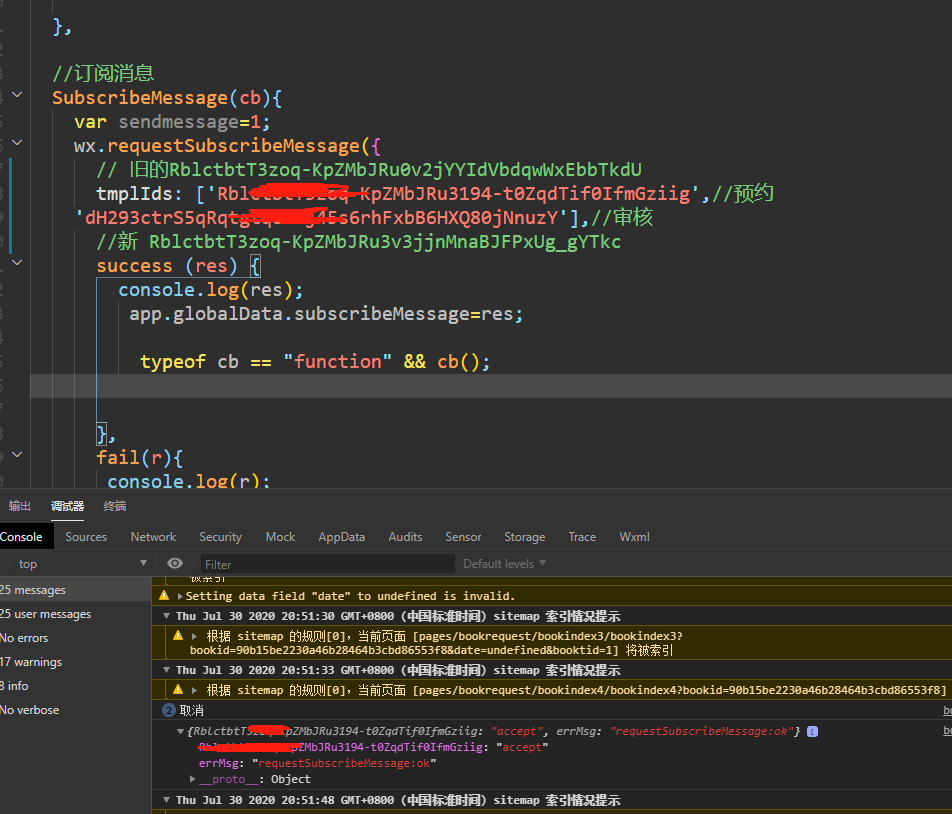The image size is (952, 814).
Task: Expand the __proto__: Object entry
Action: pyautogui.click(x=192, y=779)
